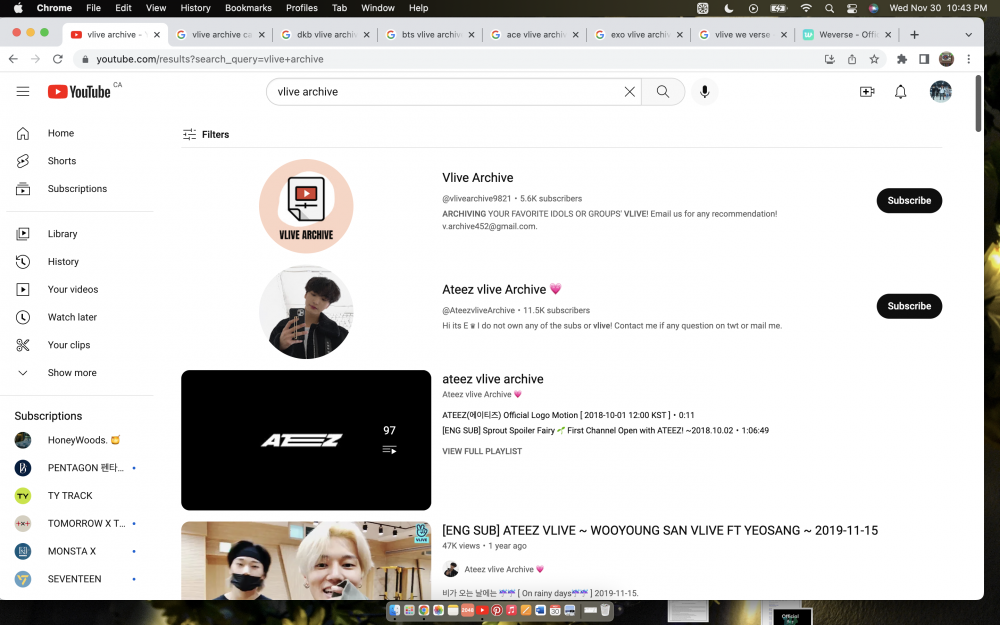Start voice search with microphone icon

click(x=705, y=92)
